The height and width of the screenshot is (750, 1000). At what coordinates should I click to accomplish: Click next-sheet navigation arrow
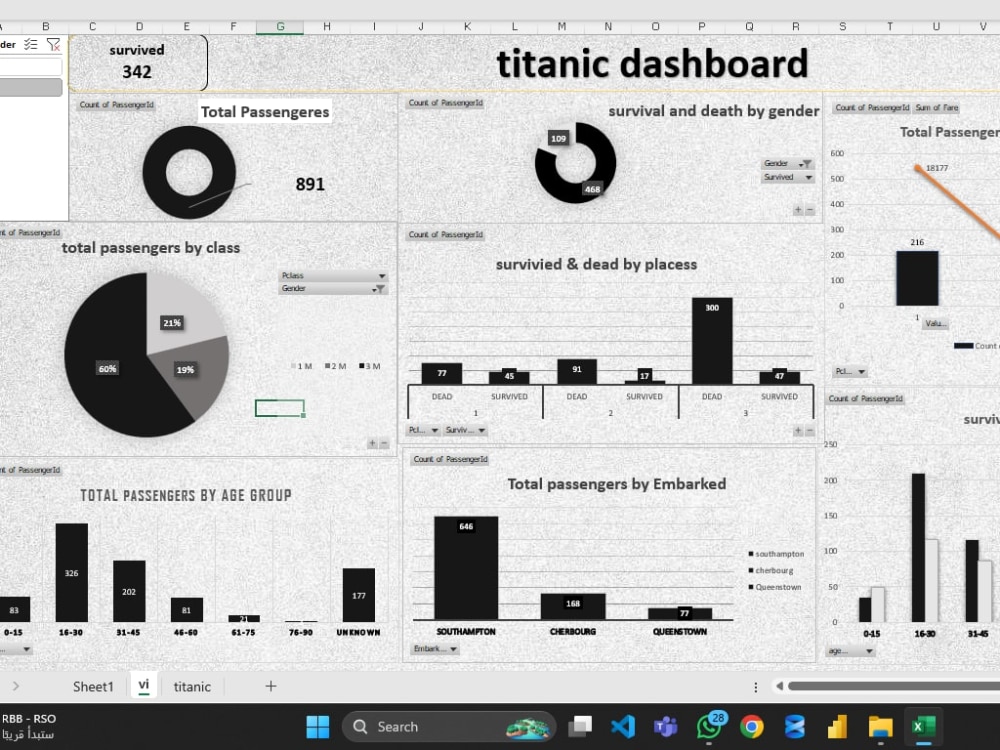(16, 686)
